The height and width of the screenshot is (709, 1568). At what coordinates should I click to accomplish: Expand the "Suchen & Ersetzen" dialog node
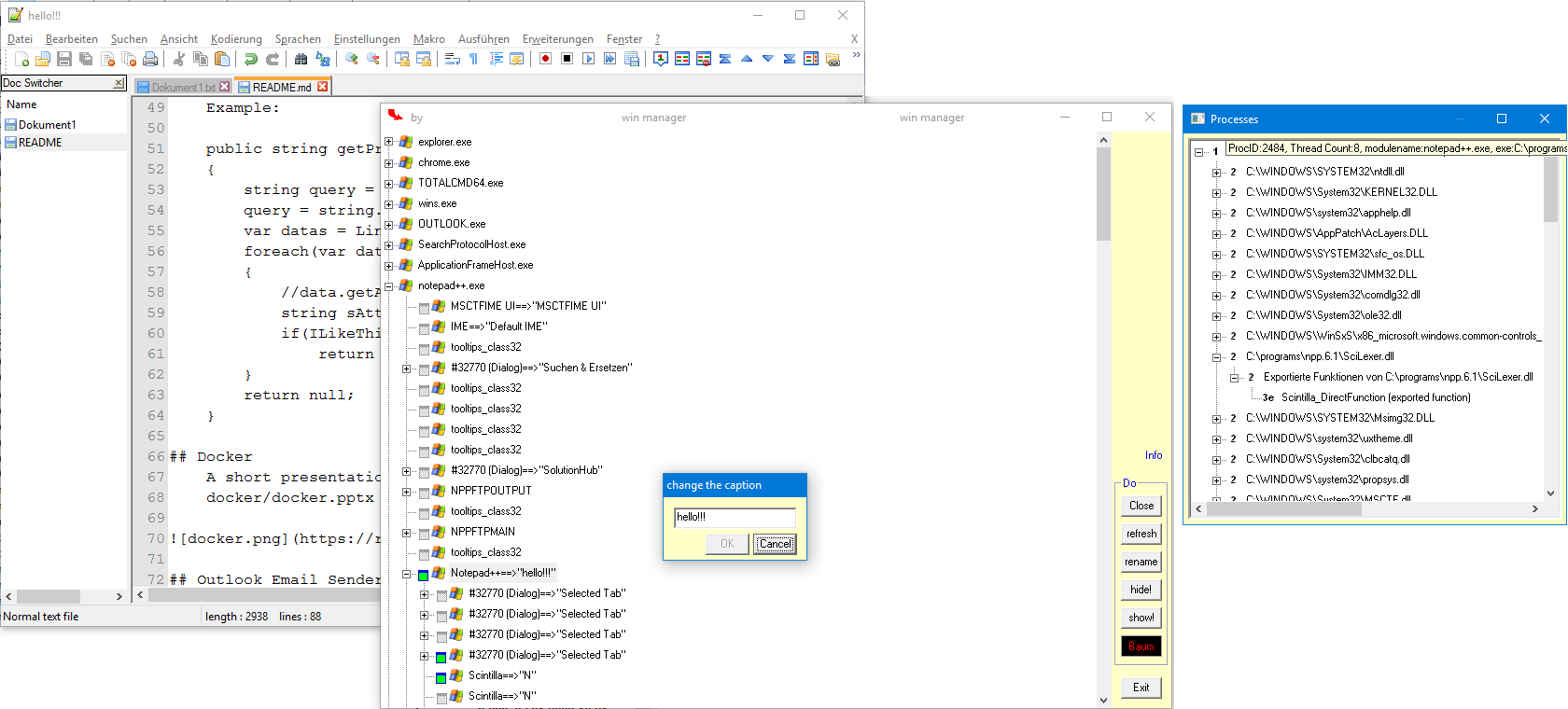coord(407,368)
